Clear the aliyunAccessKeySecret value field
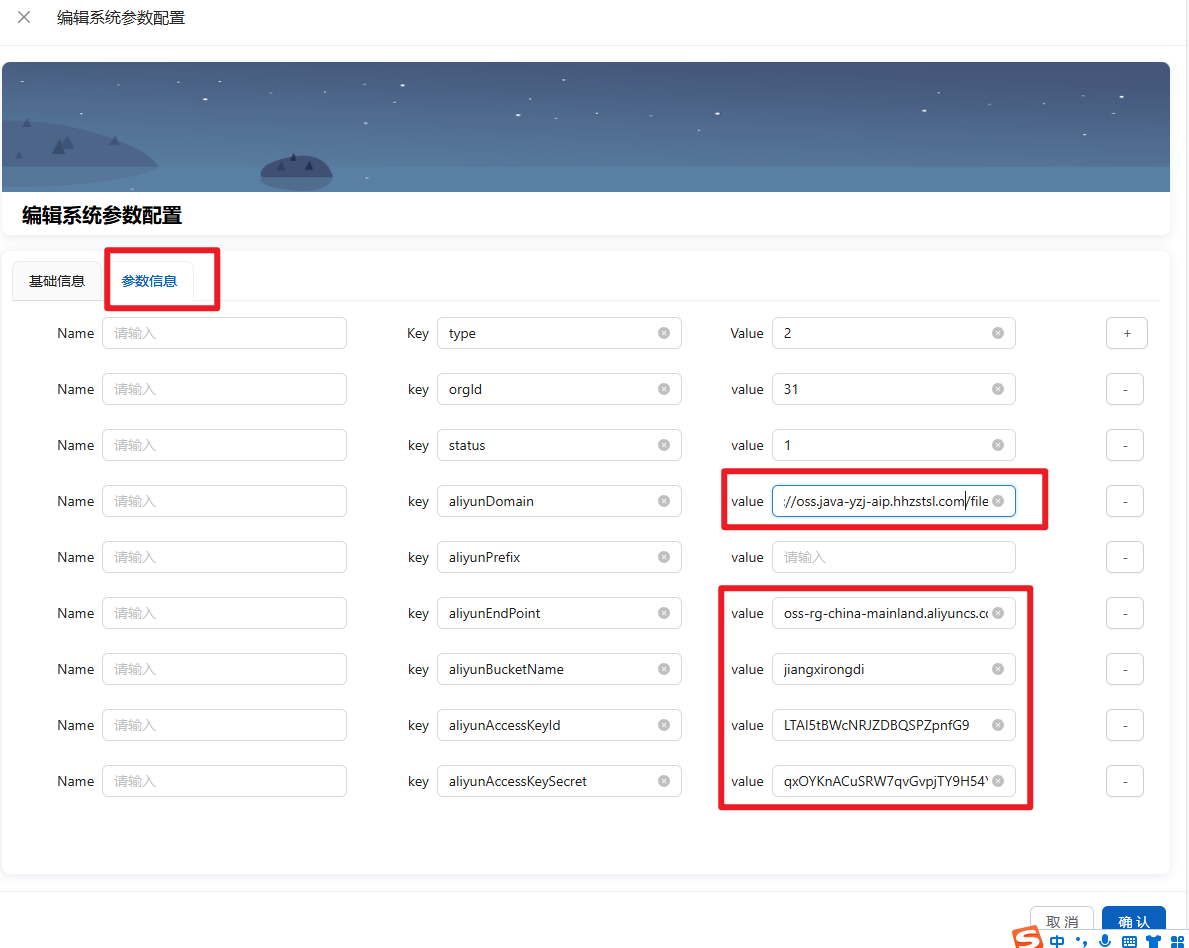This screenshot has height=948, width=1189. 998,781
